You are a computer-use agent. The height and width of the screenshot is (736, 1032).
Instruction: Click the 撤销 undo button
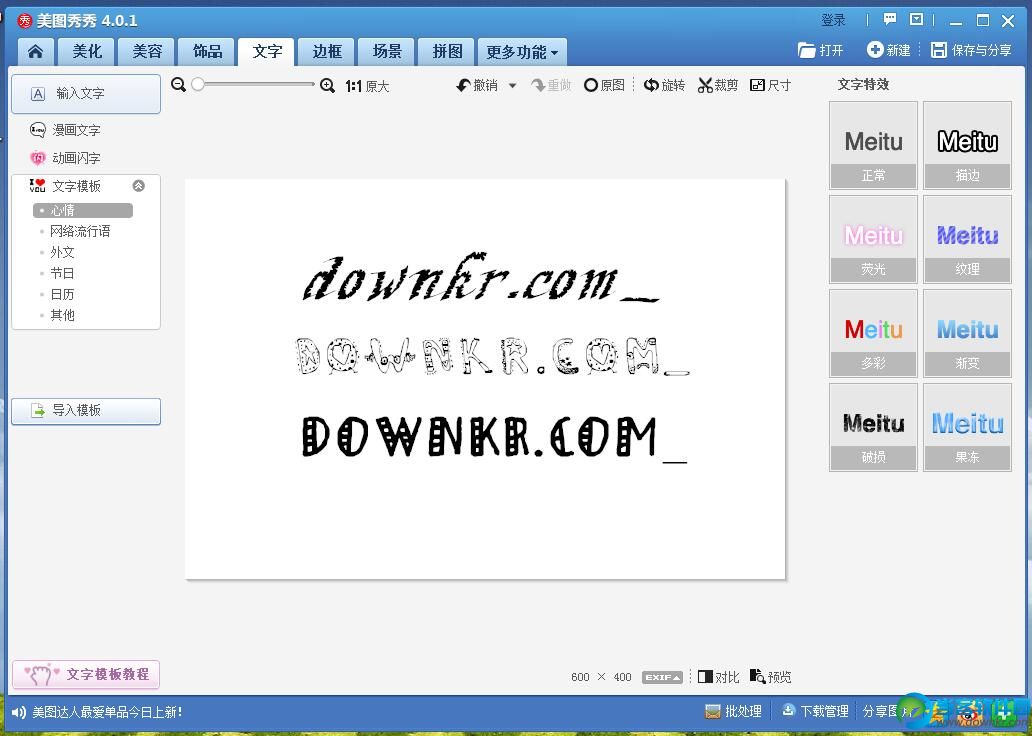pyautogui.click(x=477, y=86)
